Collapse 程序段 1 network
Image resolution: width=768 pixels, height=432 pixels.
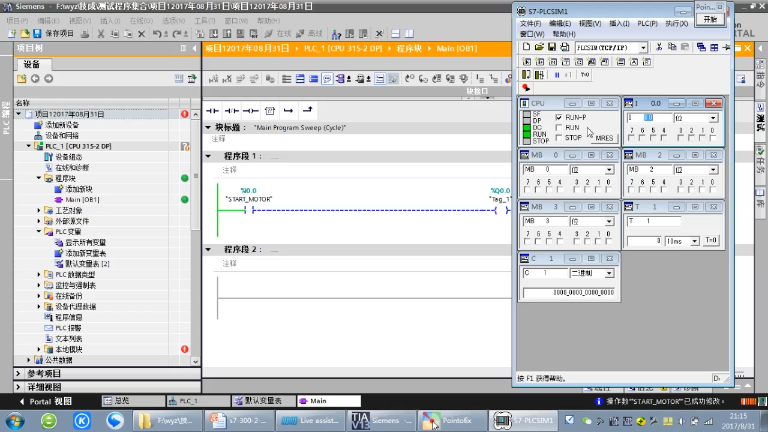point(208,156)
